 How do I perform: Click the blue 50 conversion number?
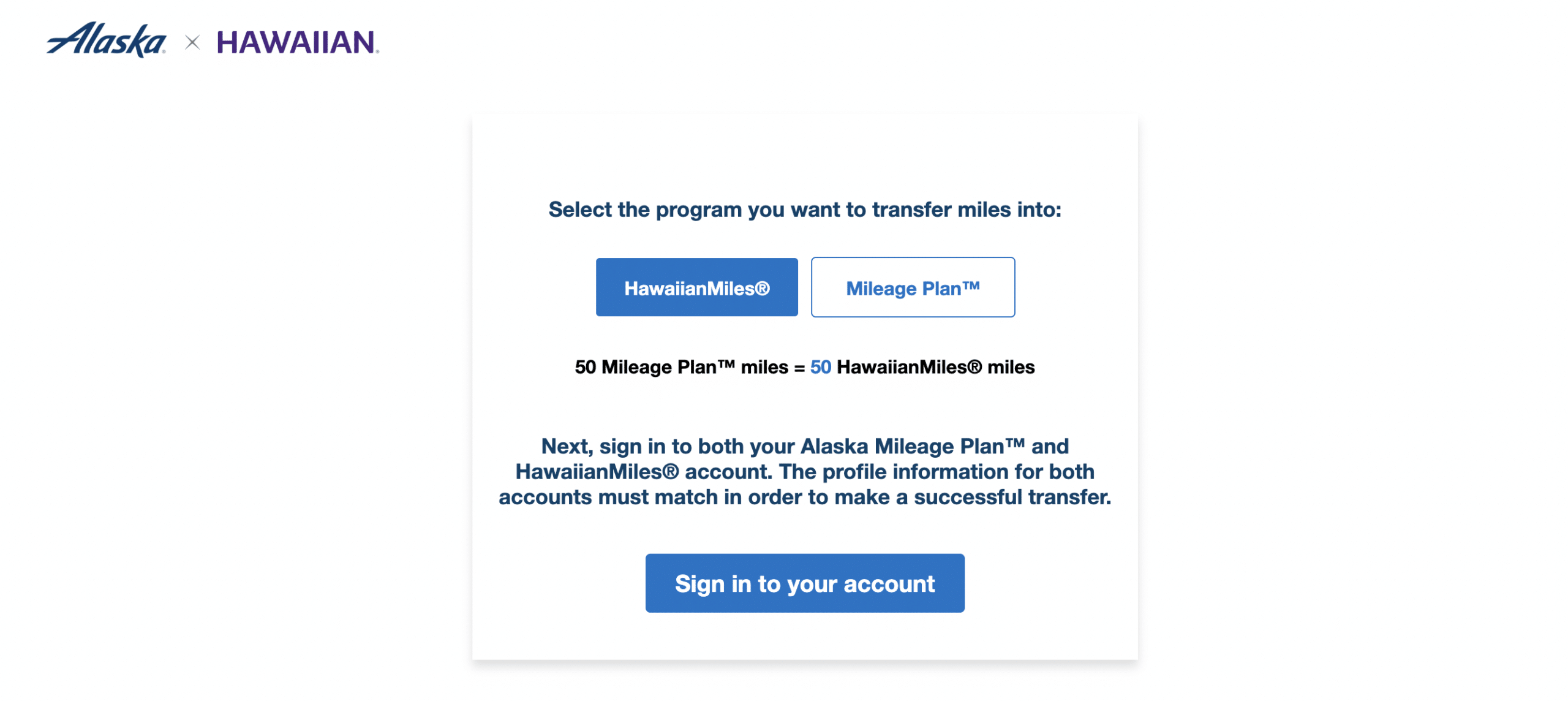[x=820, y=367]
